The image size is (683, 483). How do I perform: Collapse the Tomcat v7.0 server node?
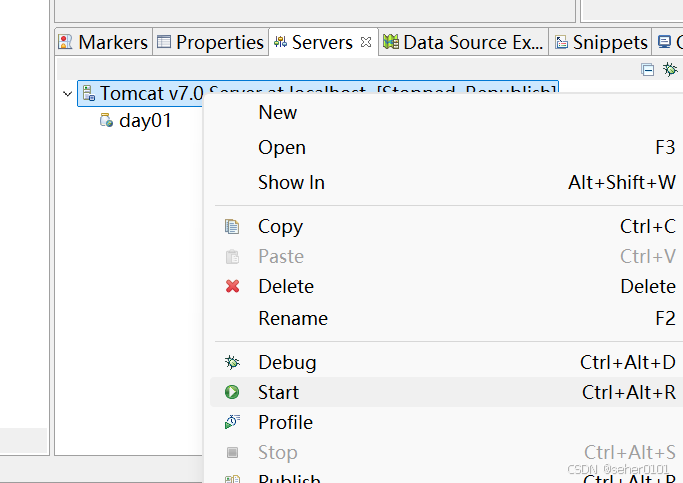[68, 94]
